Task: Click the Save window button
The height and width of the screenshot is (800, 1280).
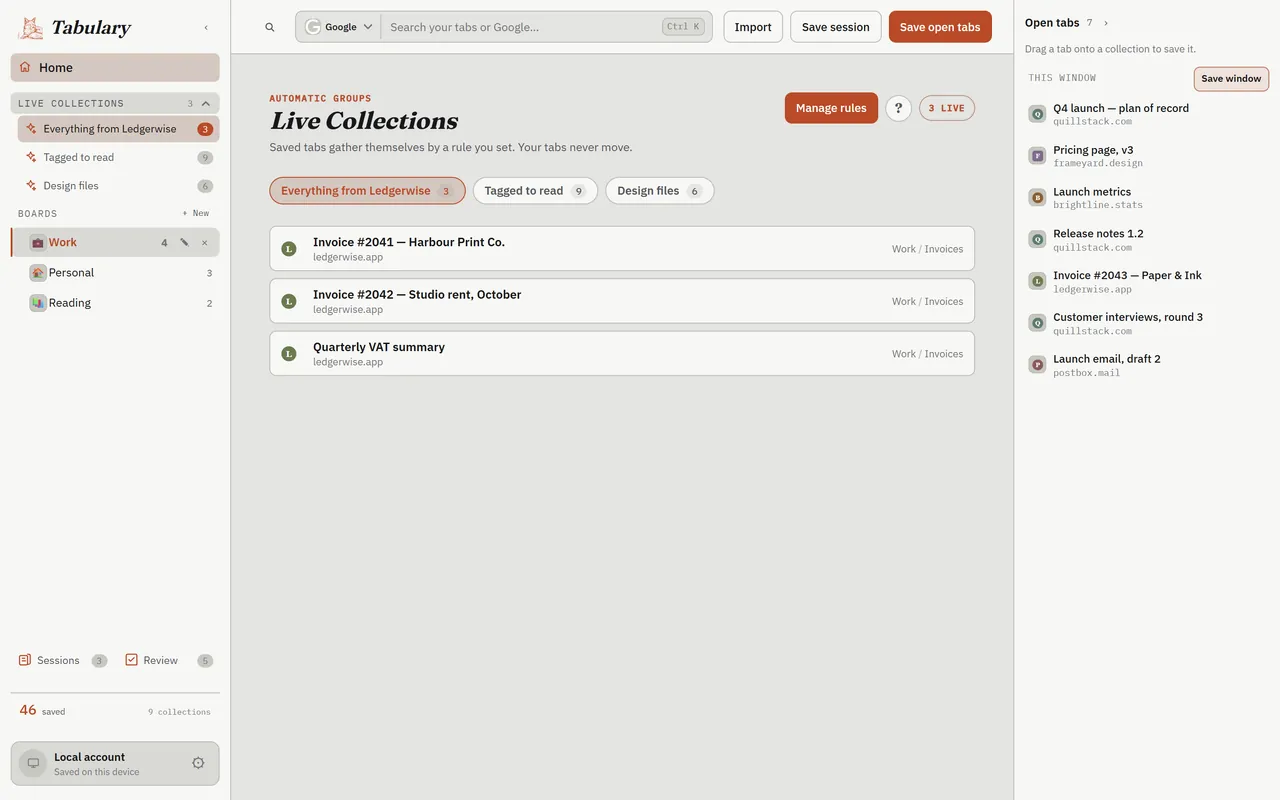Action: pos(1231,79)
